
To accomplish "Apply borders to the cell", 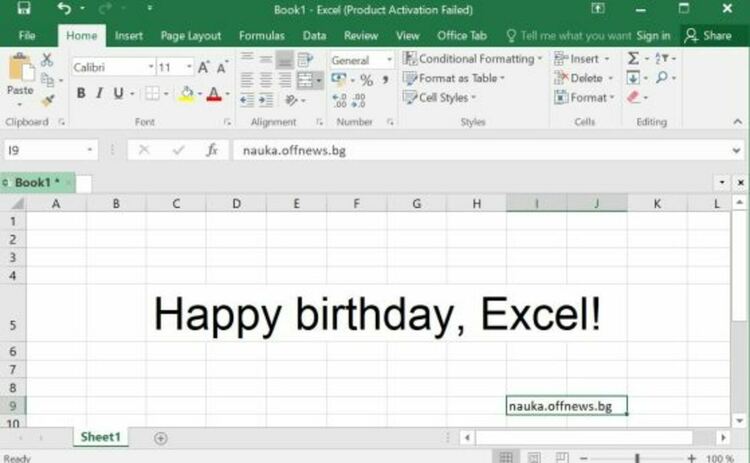I will pos(152,93).
